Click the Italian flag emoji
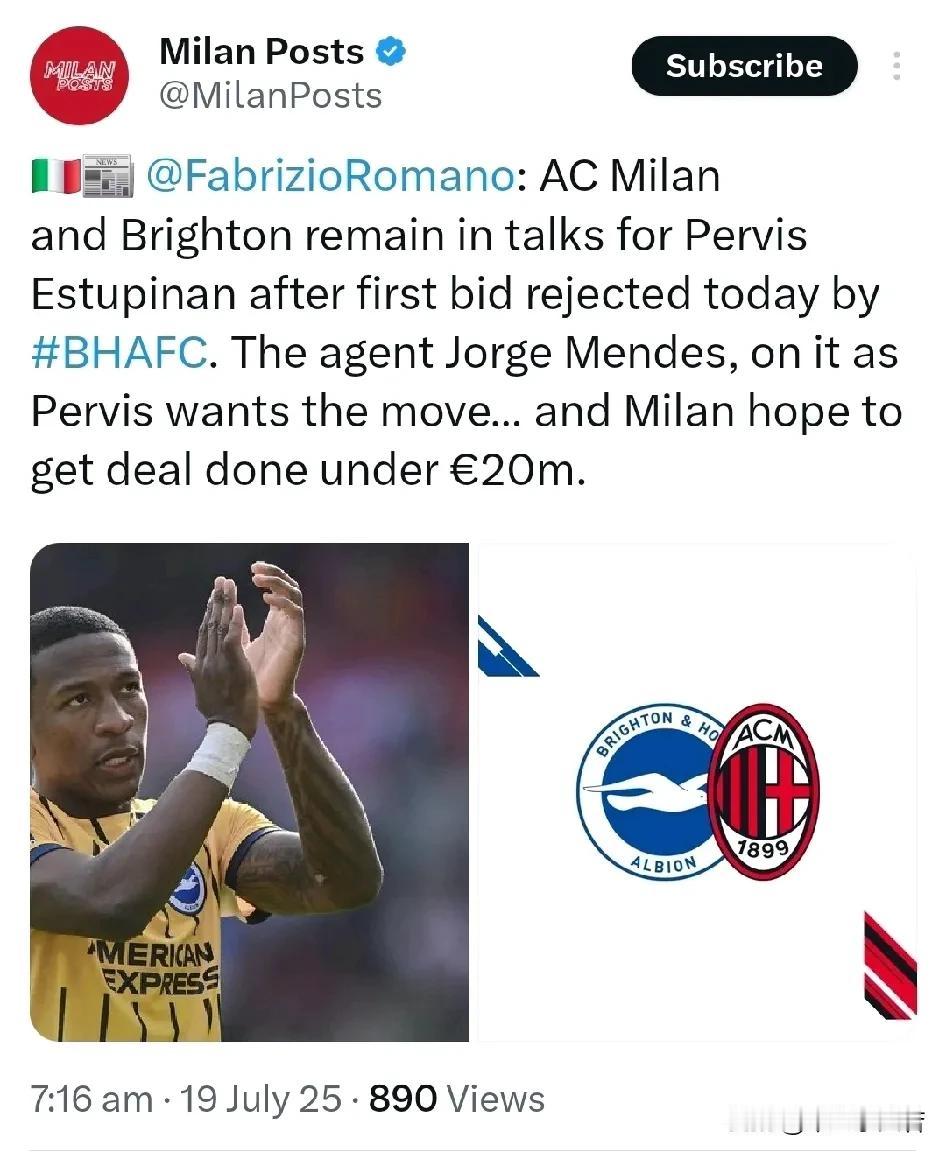Screen dimensions: 946x1154 point(56,177)
